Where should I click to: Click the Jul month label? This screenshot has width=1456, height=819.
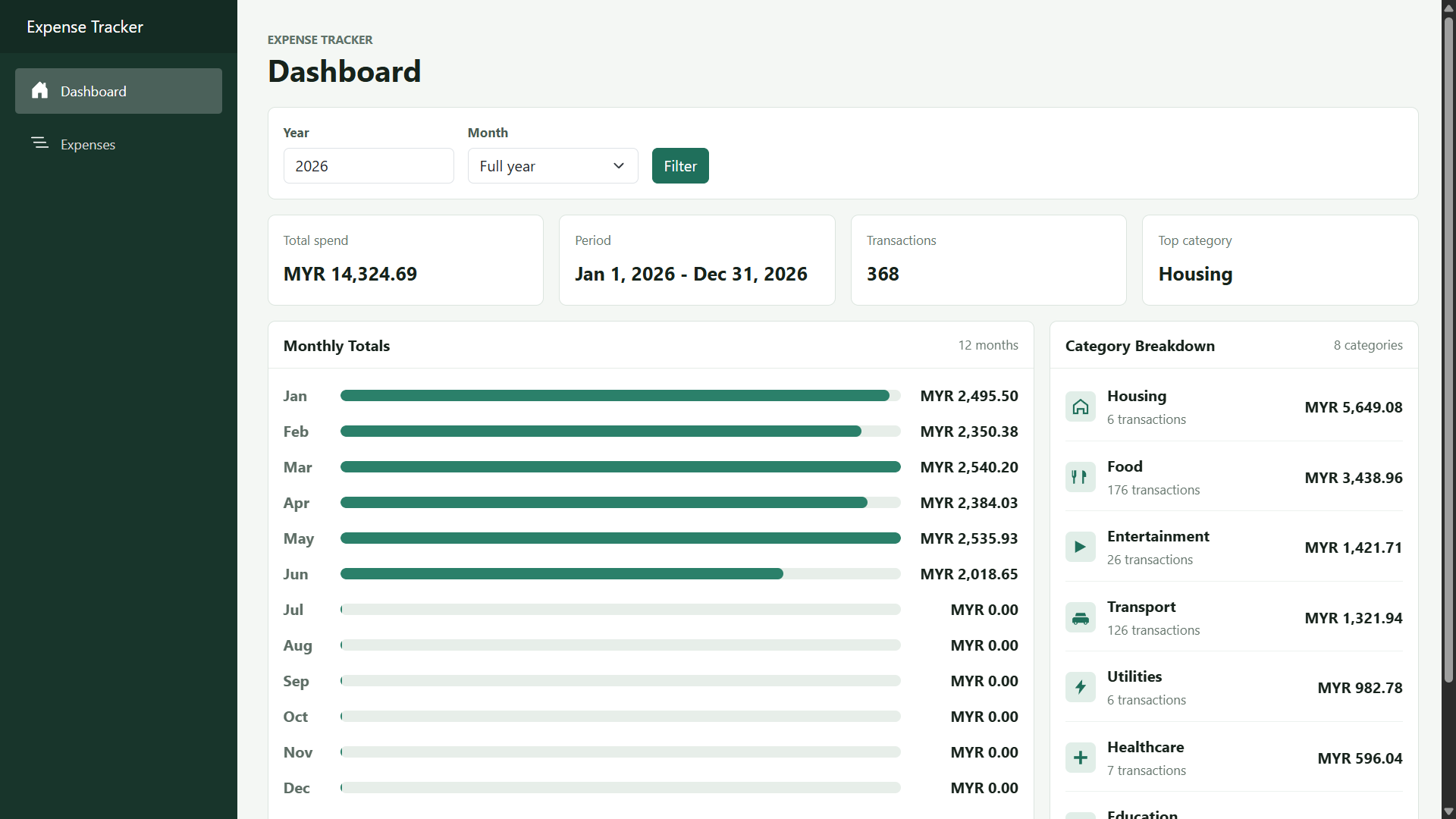[x=293, y=610]
